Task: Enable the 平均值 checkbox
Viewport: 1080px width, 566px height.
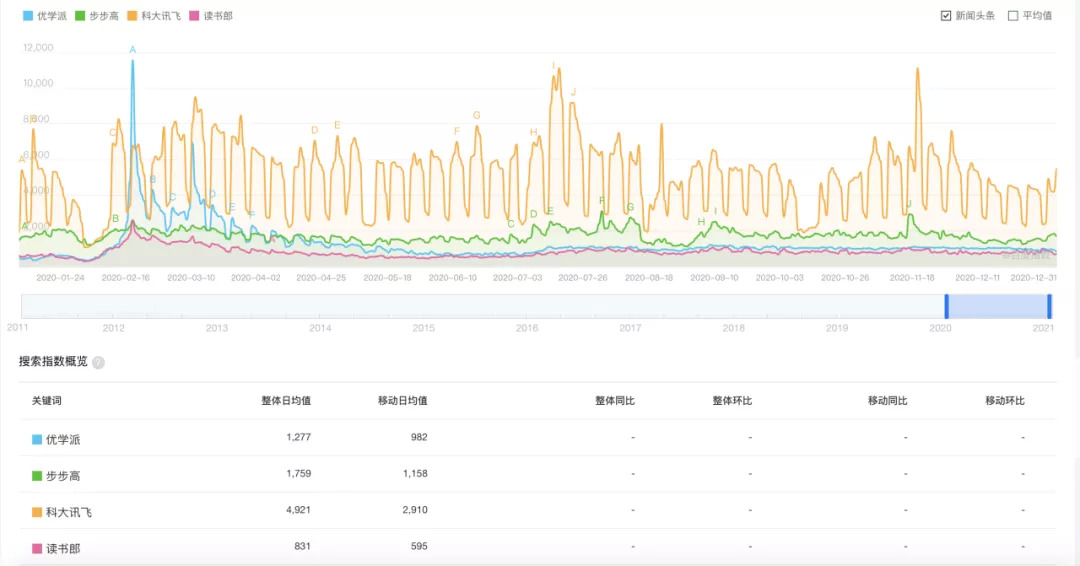Action: [x=1012, y=16]
